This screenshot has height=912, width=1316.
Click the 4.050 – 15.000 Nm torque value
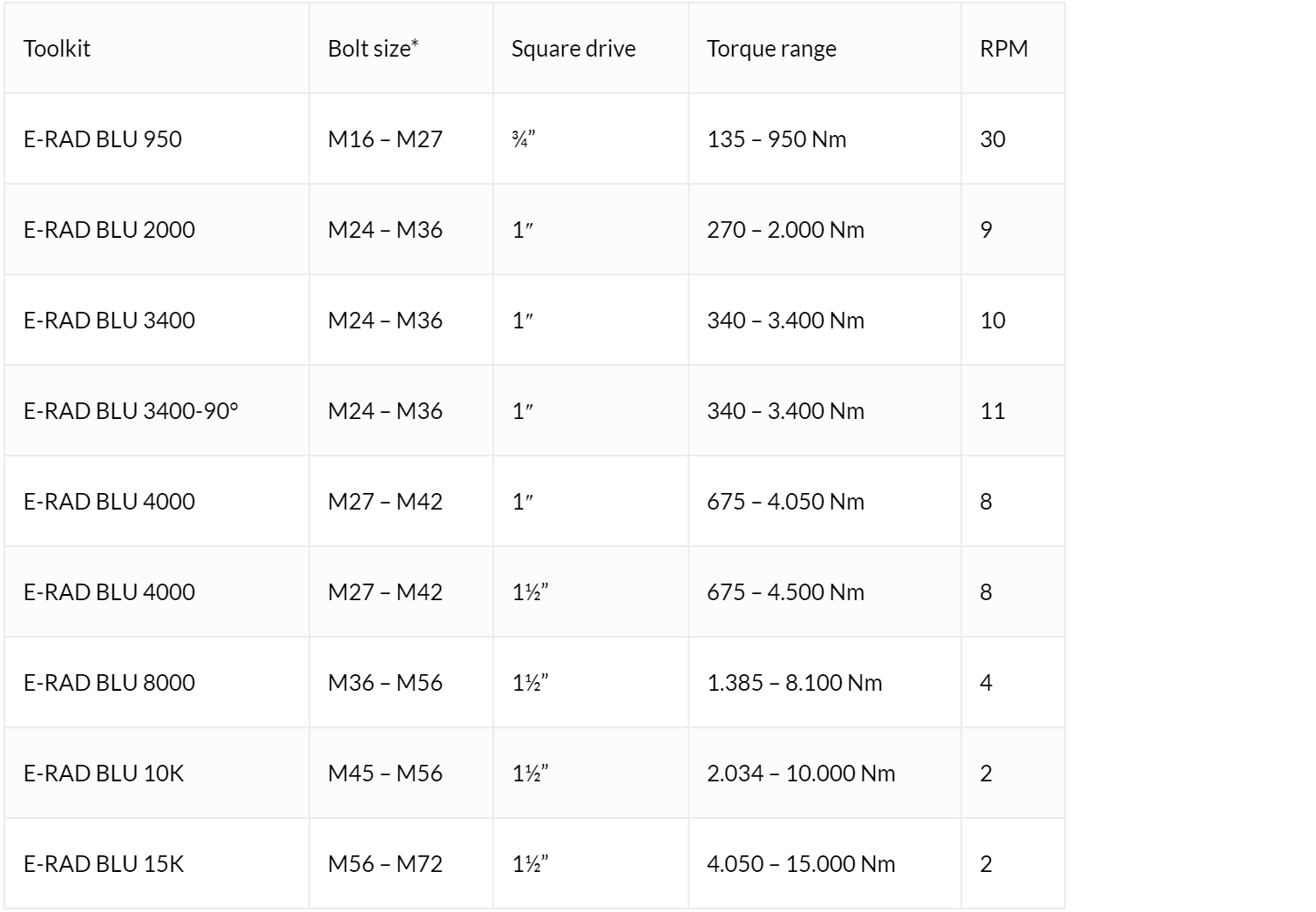tap(801, 863)
